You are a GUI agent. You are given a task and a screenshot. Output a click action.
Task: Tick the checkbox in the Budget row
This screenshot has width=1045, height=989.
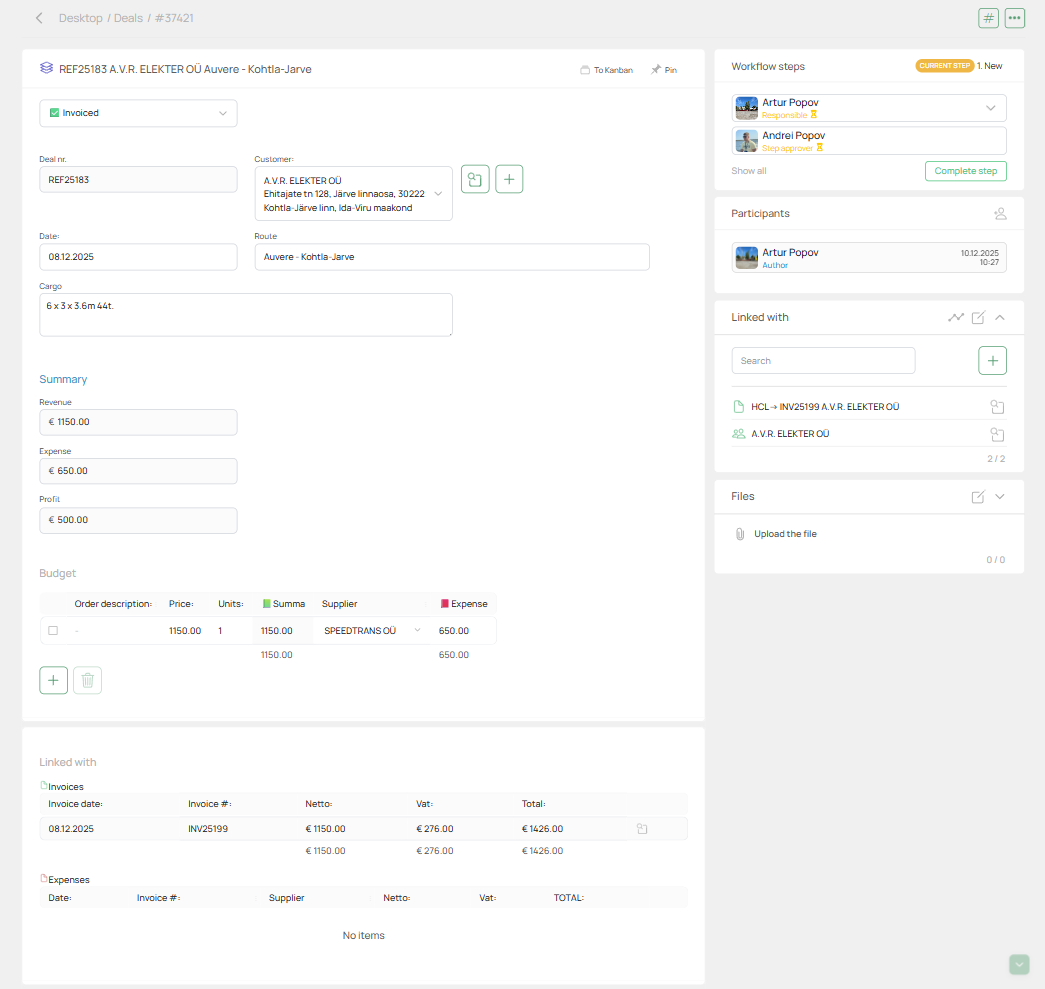53,631
